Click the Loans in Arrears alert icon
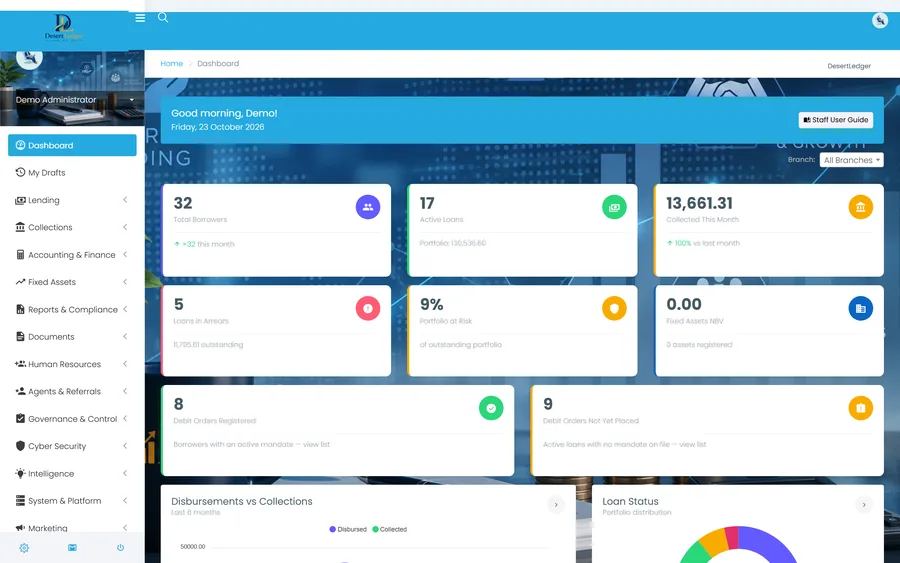Screen dimensions: 900x563 pyautogui.click(x=368, y=308)
